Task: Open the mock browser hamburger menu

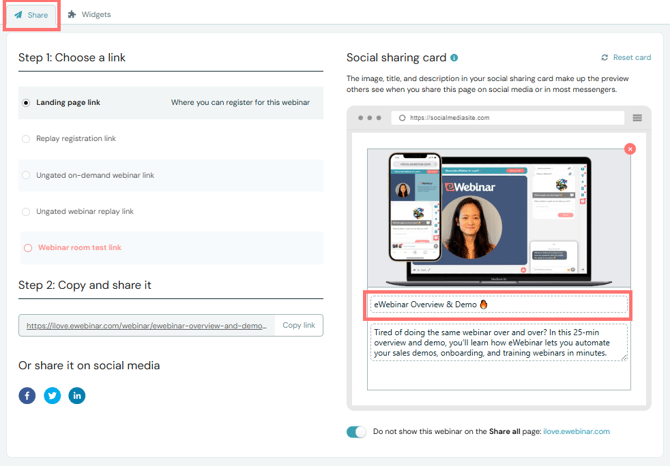Action: [637, 118]
